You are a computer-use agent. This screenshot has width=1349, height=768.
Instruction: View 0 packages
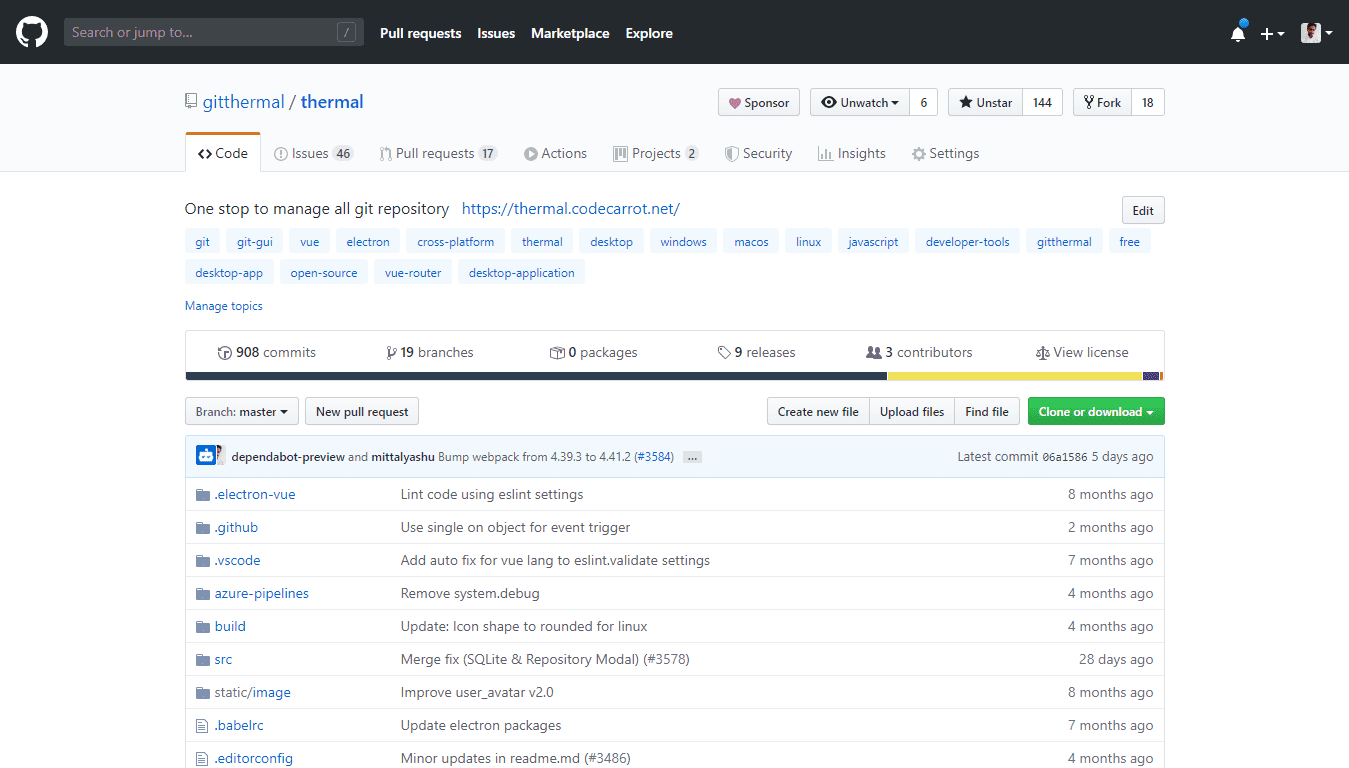tap(594, 352)
